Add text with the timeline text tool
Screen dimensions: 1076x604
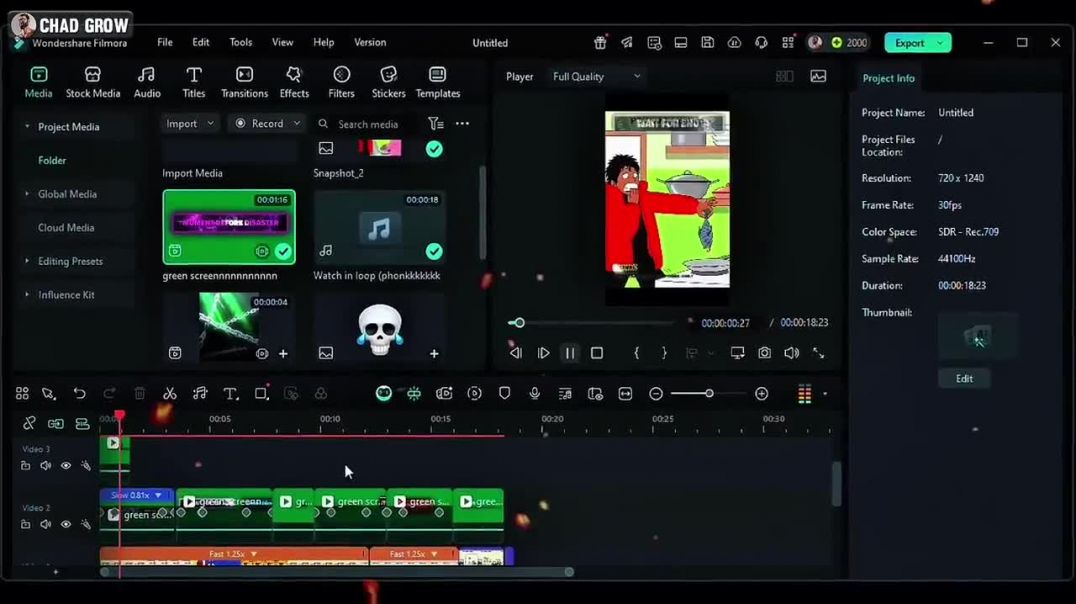pos(230,393)
